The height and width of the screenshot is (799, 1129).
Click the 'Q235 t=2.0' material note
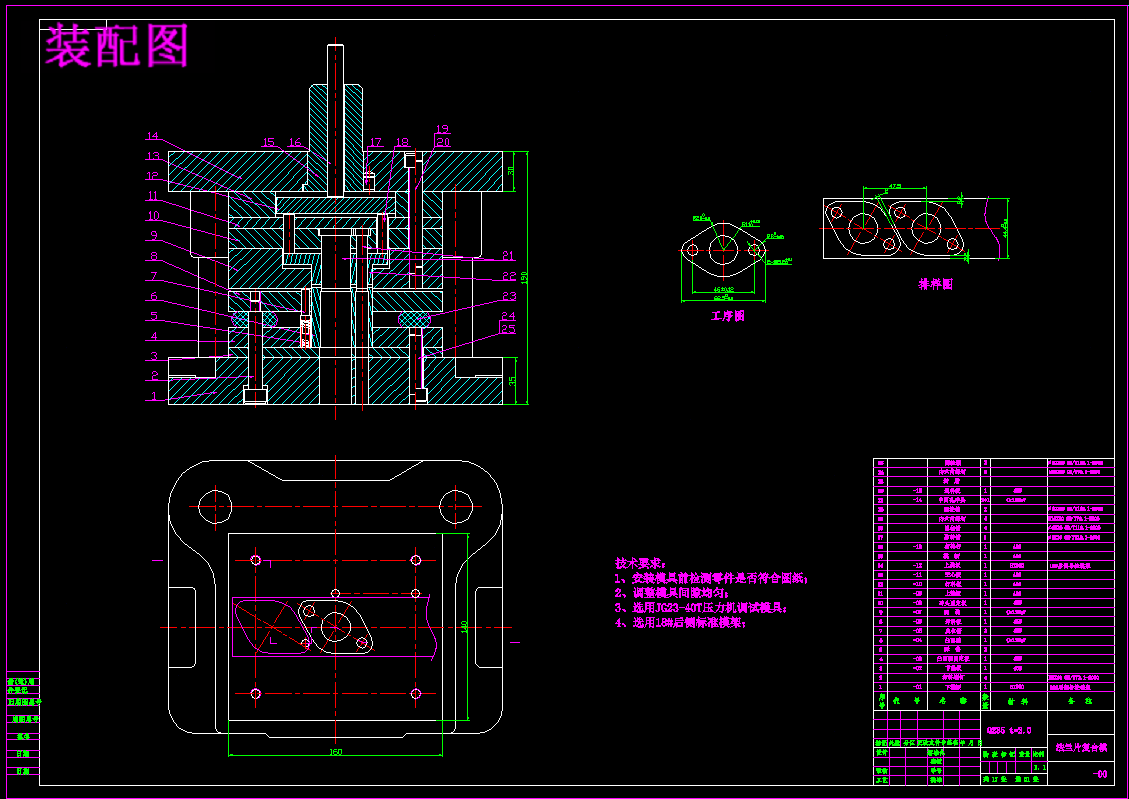(1008, 731)
